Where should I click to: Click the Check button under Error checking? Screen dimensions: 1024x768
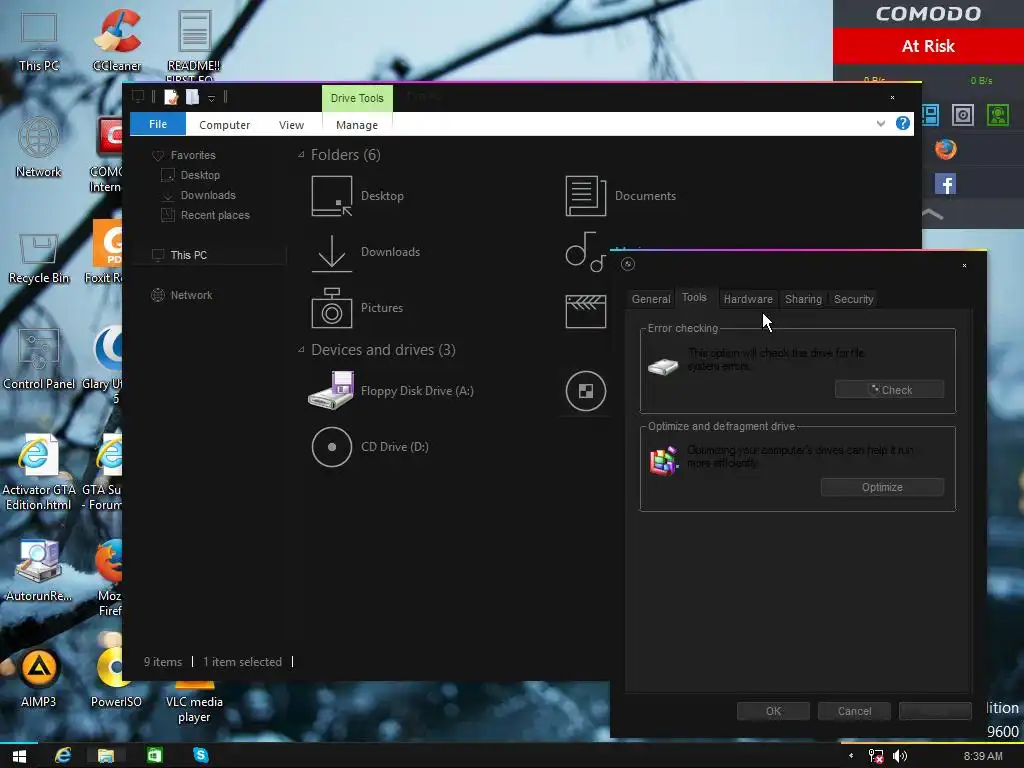click(x=889, y=390)
